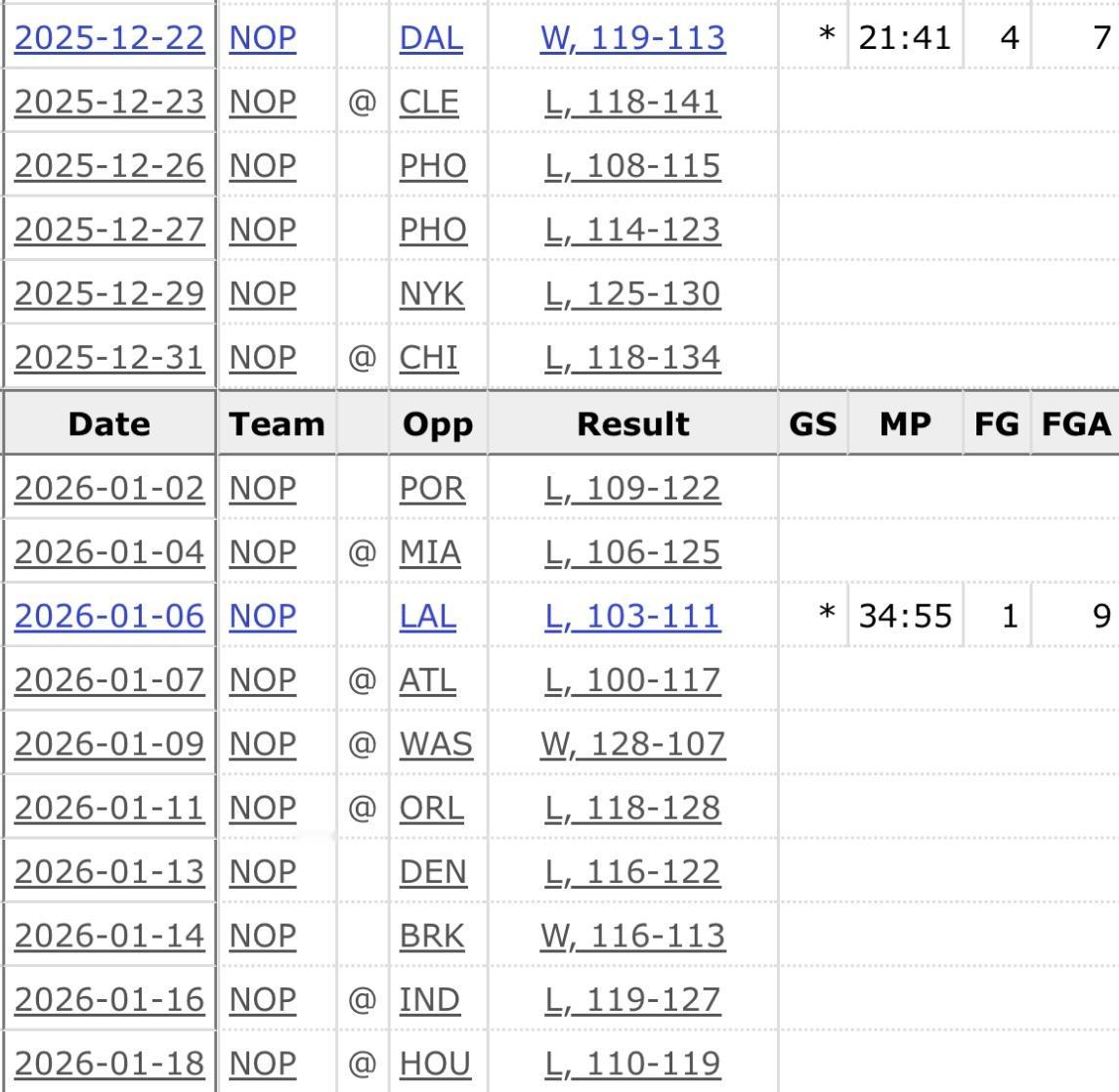Open the DAL opponent link
The image size is (1119, 1092).
[x=431, y=37]
